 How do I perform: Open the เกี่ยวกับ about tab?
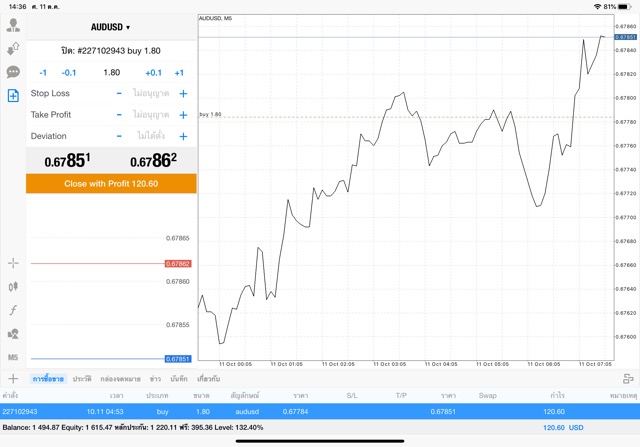pos(209,379)
